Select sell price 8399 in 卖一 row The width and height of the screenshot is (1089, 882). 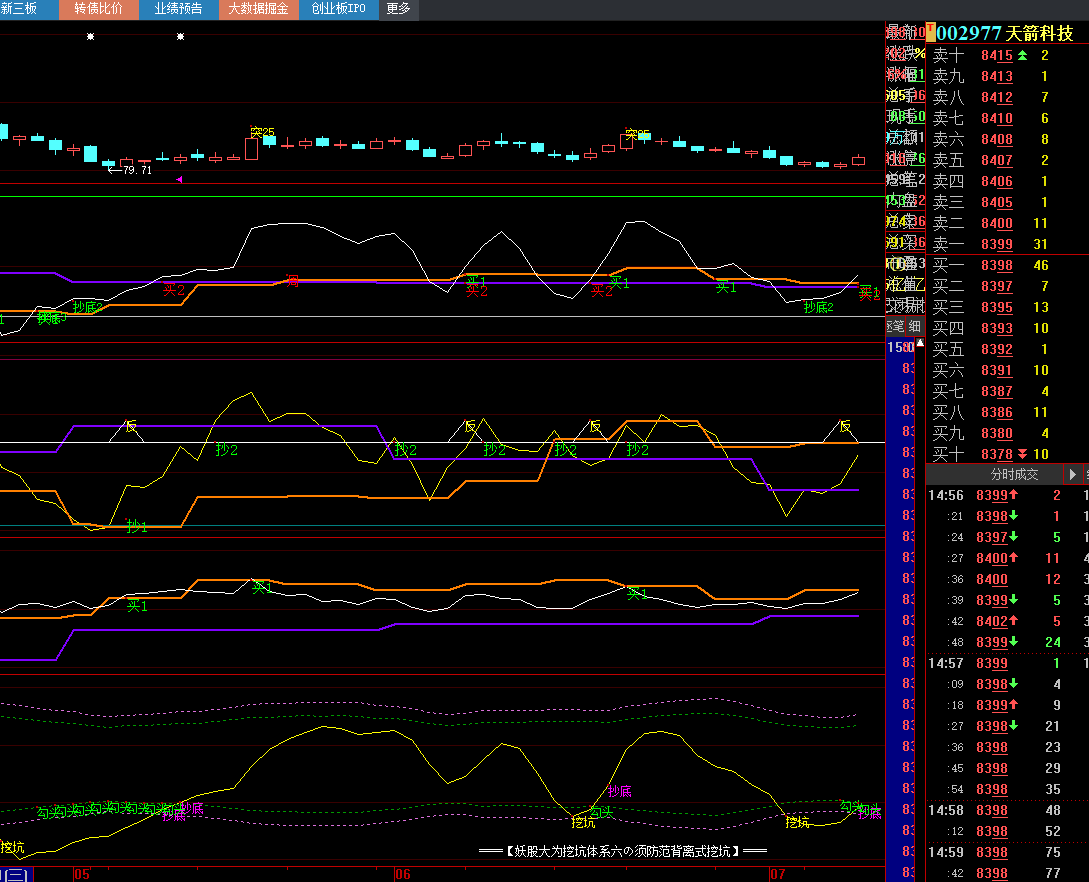997,244
